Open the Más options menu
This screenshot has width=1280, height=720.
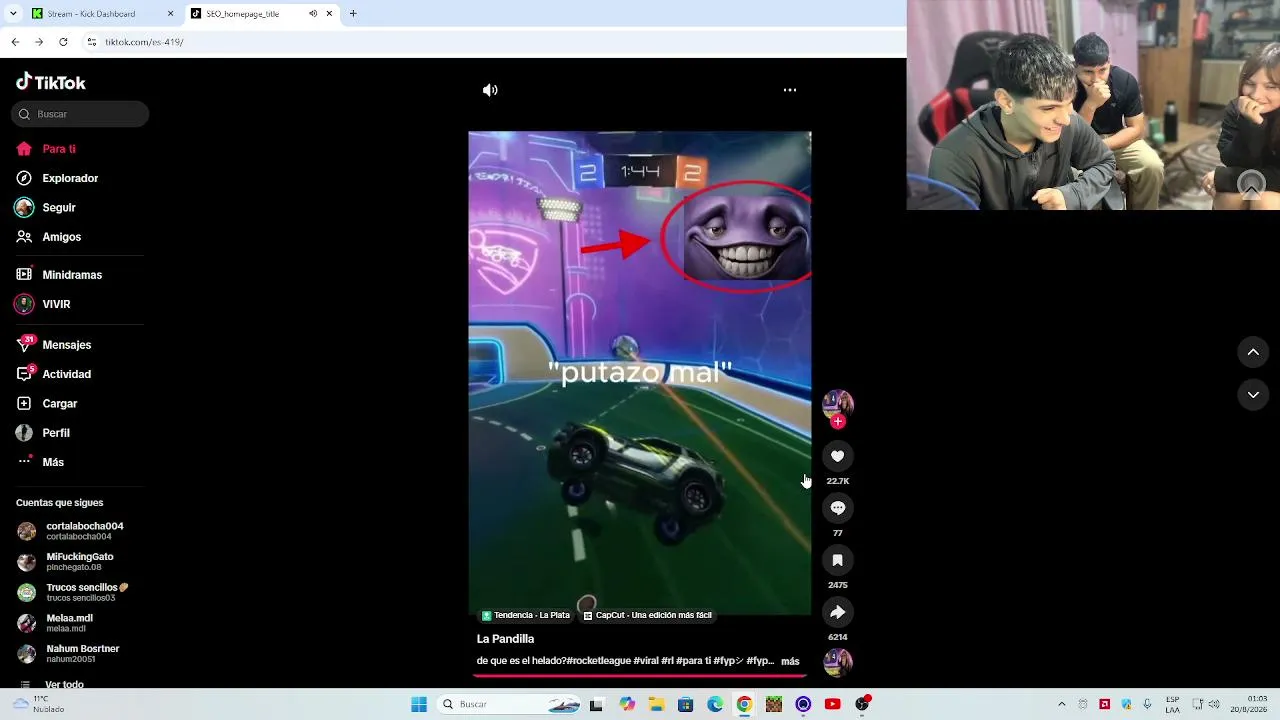tap(40, 462)
